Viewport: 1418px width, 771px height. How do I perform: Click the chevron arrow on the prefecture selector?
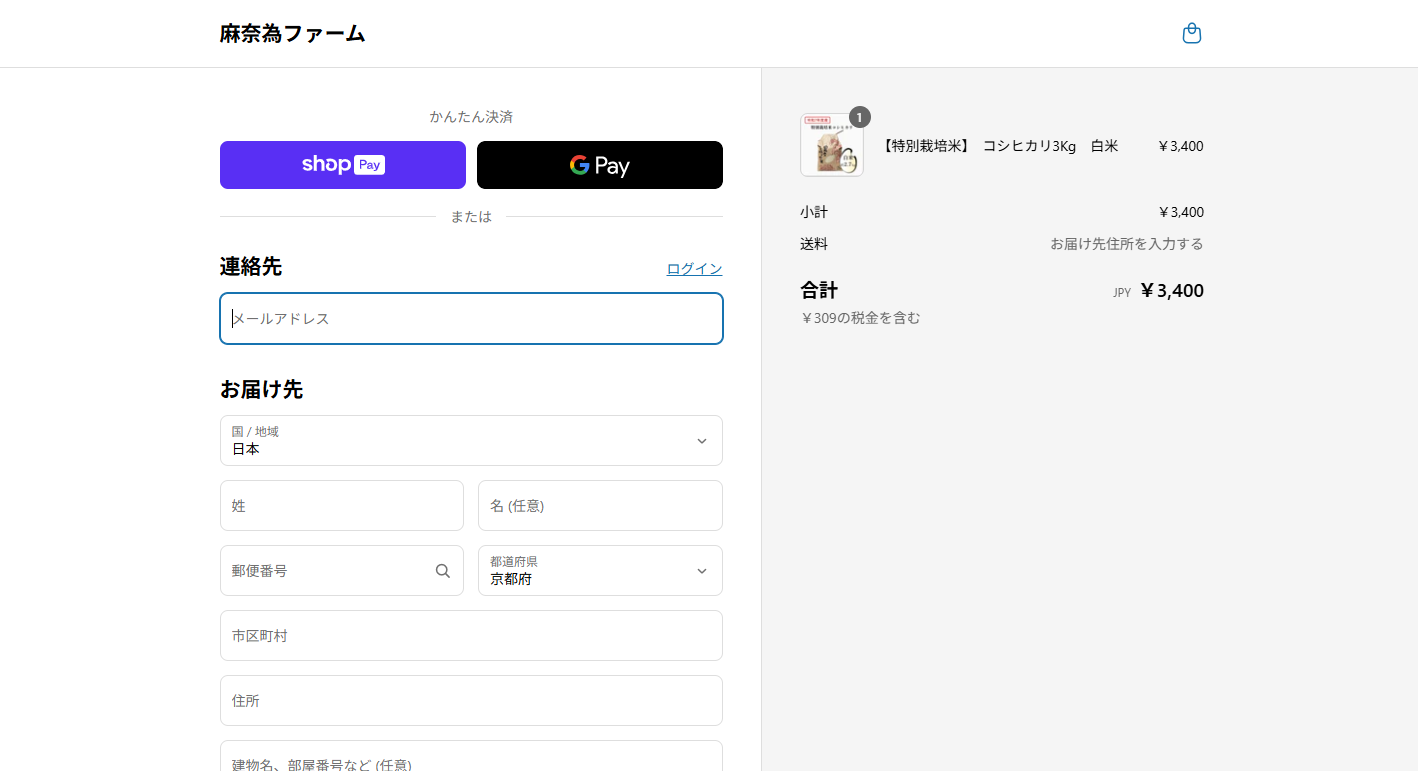[x=702, y=571]
